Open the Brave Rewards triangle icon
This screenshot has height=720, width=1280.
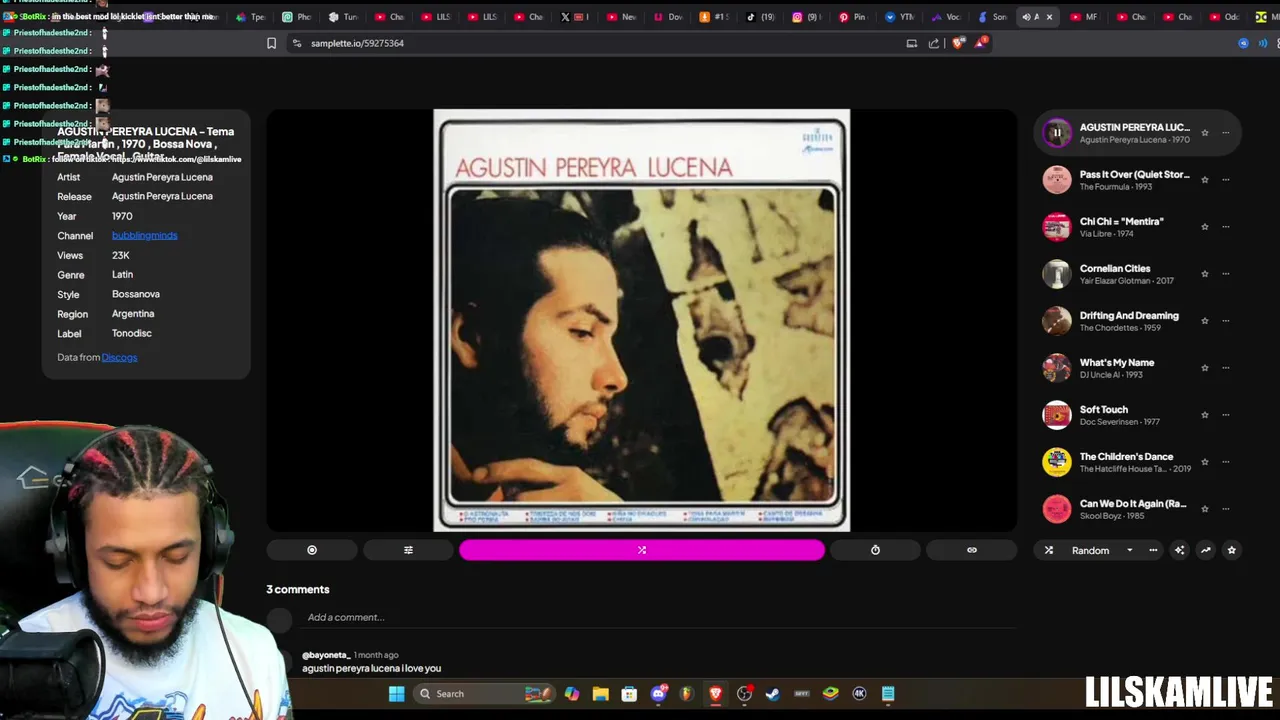coord(982,43)
